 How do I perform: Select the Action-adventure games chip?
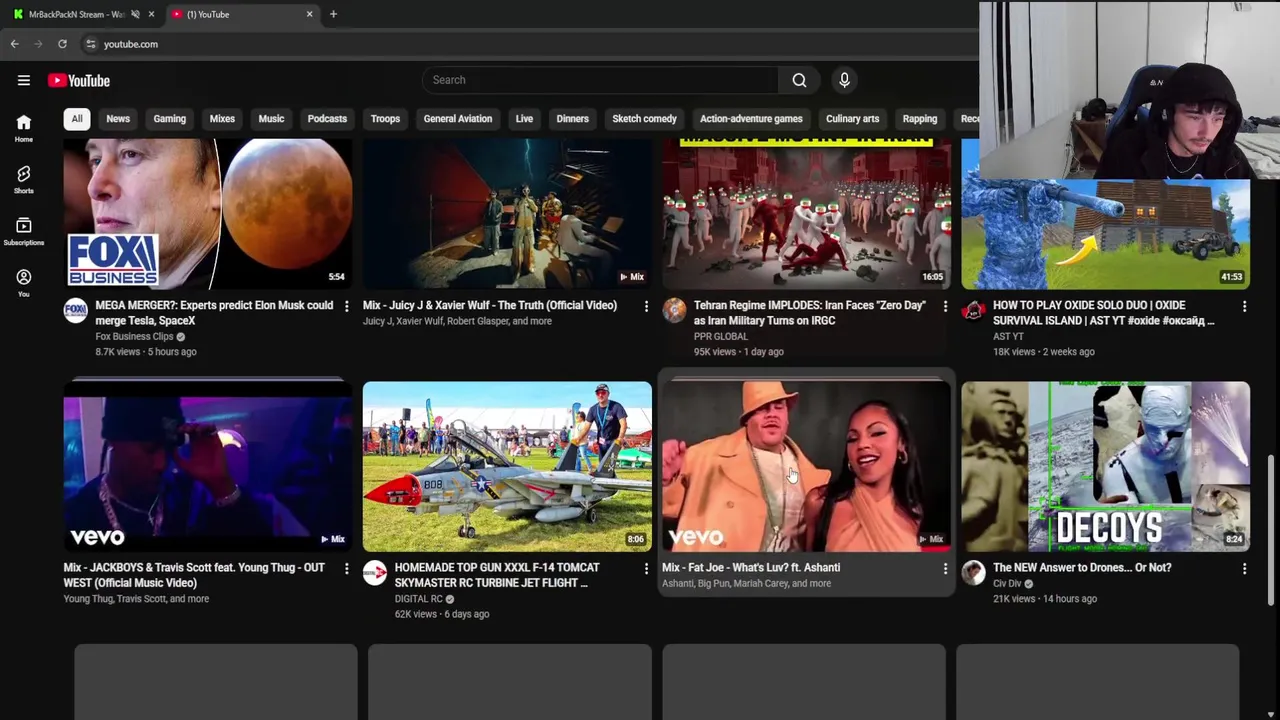point(751,119)
